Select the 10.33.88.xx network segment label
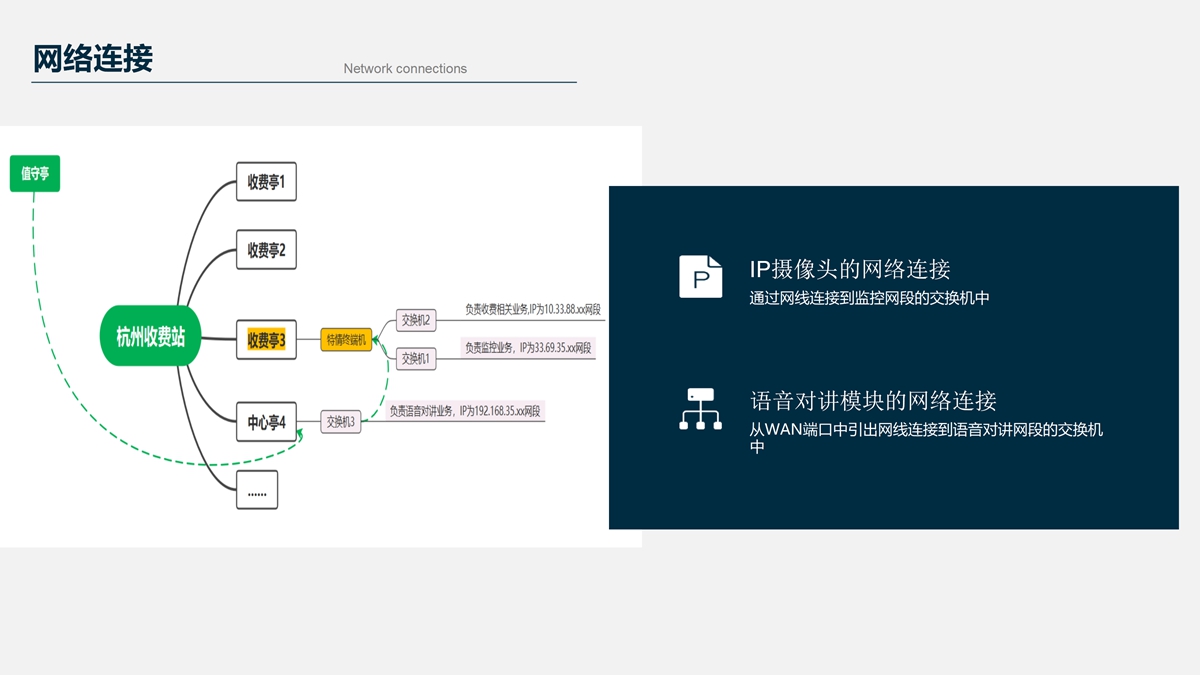1200x675 pixels. [x=532, y=310]
